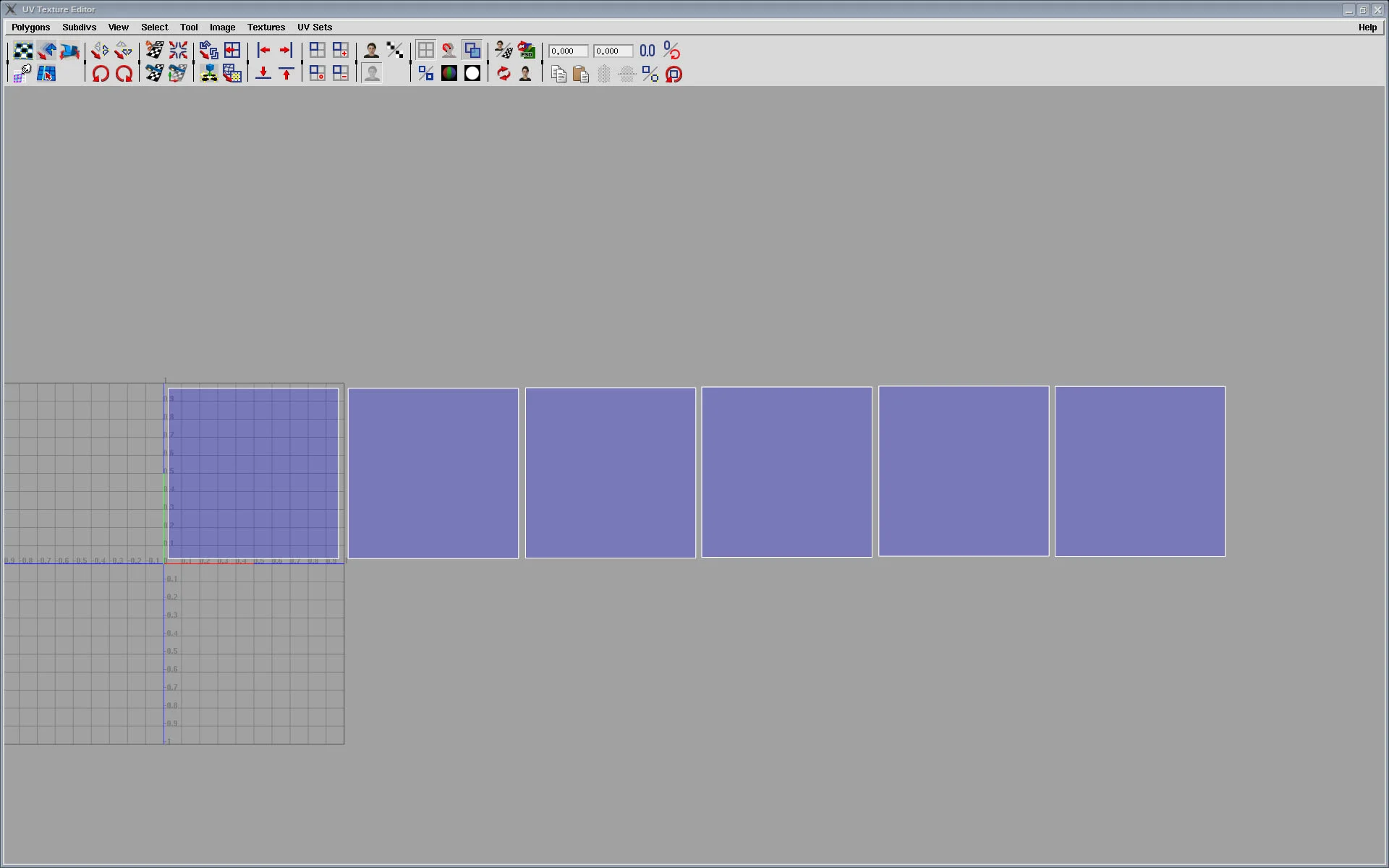Click rotate UVs counterclockwise icon
The image size is (1389, 868).
[101, 74]
